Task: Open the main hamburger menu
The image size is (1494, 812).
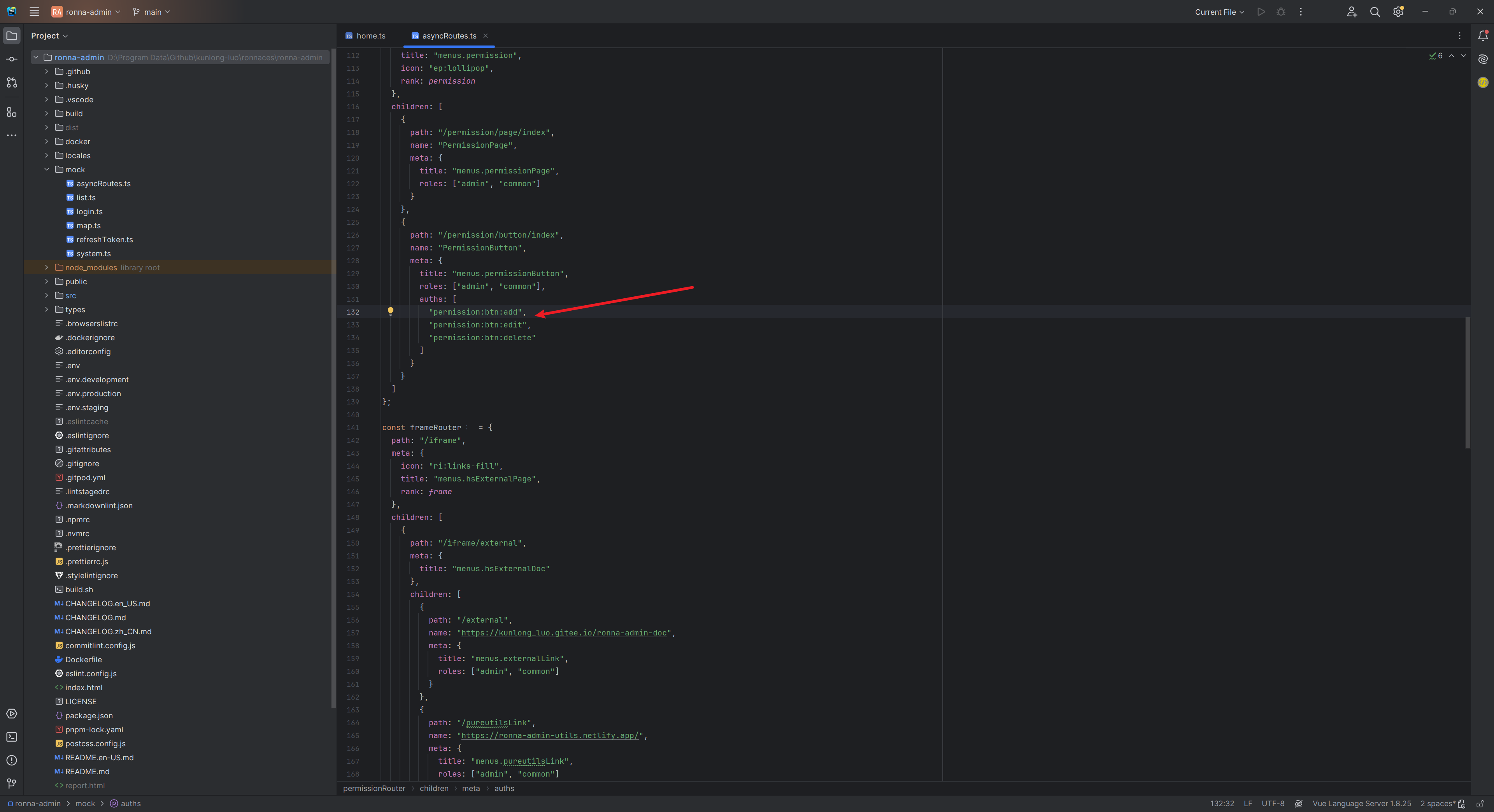Action: (34, 12)
